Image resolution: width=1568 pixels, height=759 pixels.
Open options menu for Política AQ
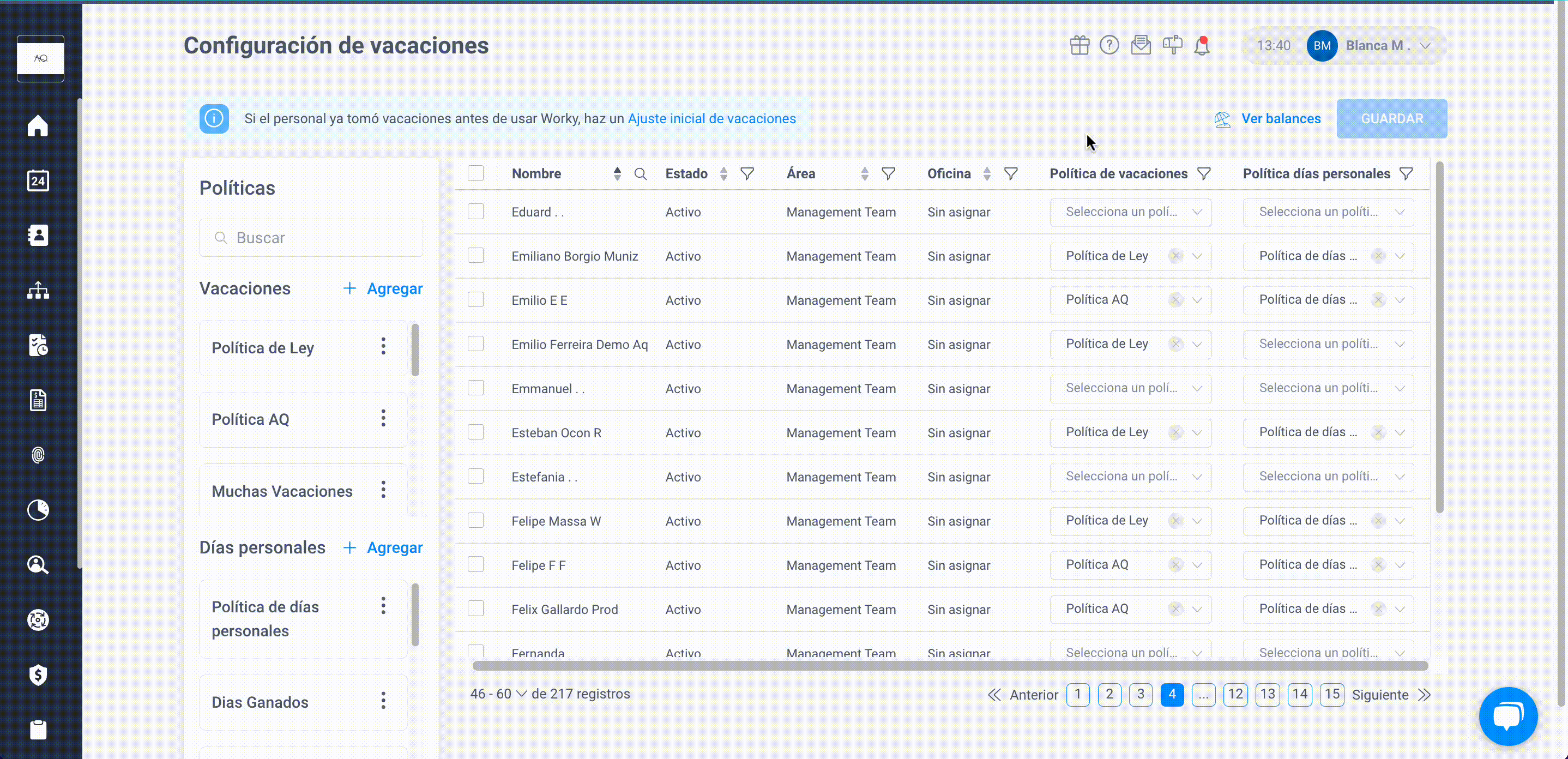(x=383, y=418)
